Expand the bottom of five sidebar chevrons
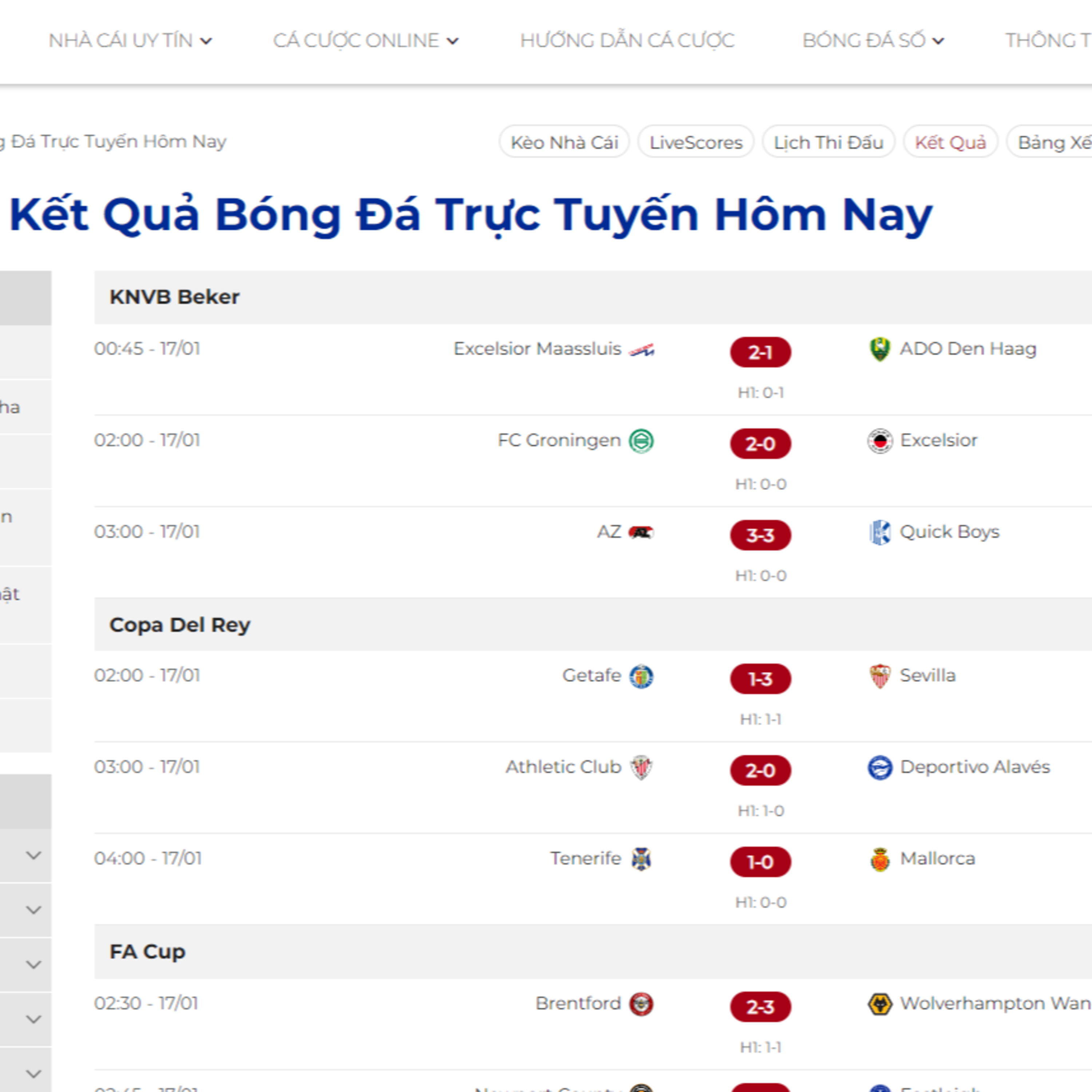The height and width of the screenshot is (1092, 1092). pos(34,1073)
